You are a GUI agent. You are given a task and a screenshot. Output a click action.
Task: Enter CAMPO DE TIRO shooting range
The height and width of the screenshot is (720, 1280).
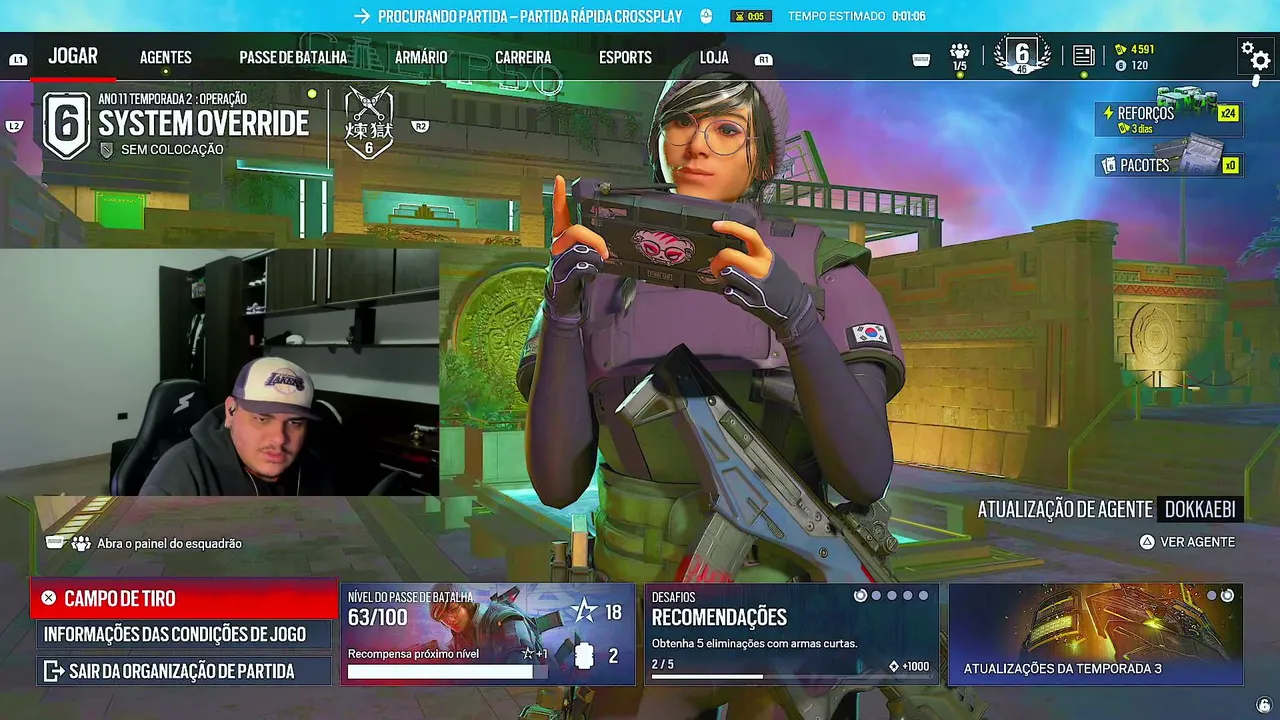pyautogui.click(x=185, y=598)
